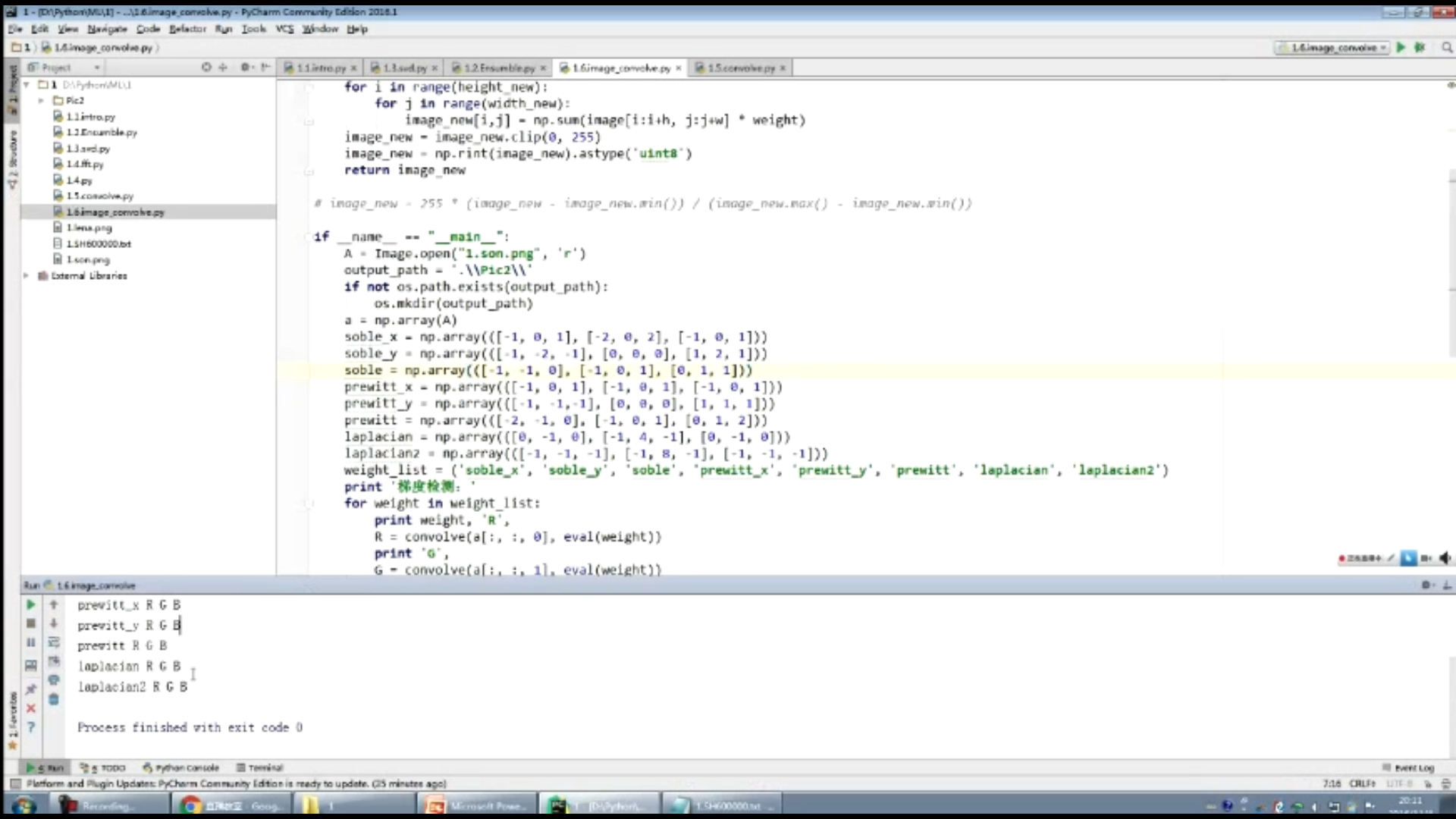Open the TODO tool window
The image size is (1456, 819).
[x=102, y=767]
